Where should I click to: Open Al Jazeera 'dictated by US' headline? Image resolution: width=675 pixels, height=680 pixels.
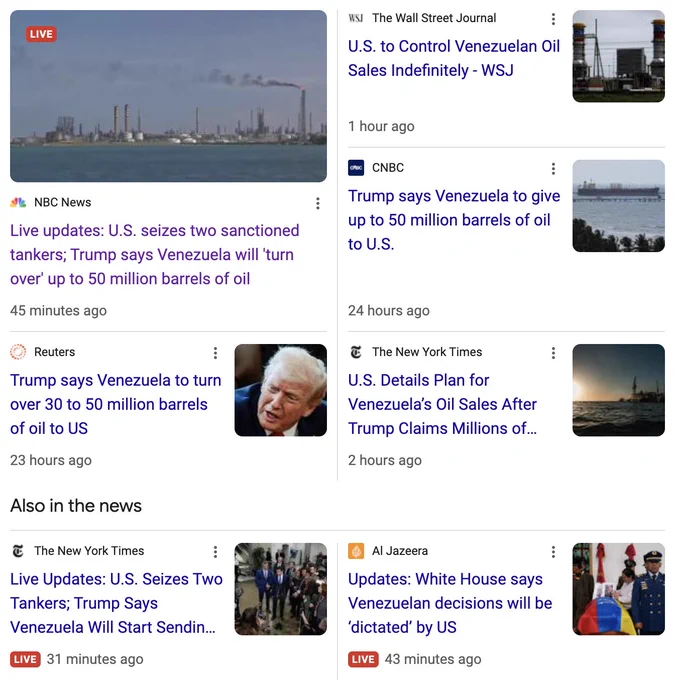click(450, 603)
